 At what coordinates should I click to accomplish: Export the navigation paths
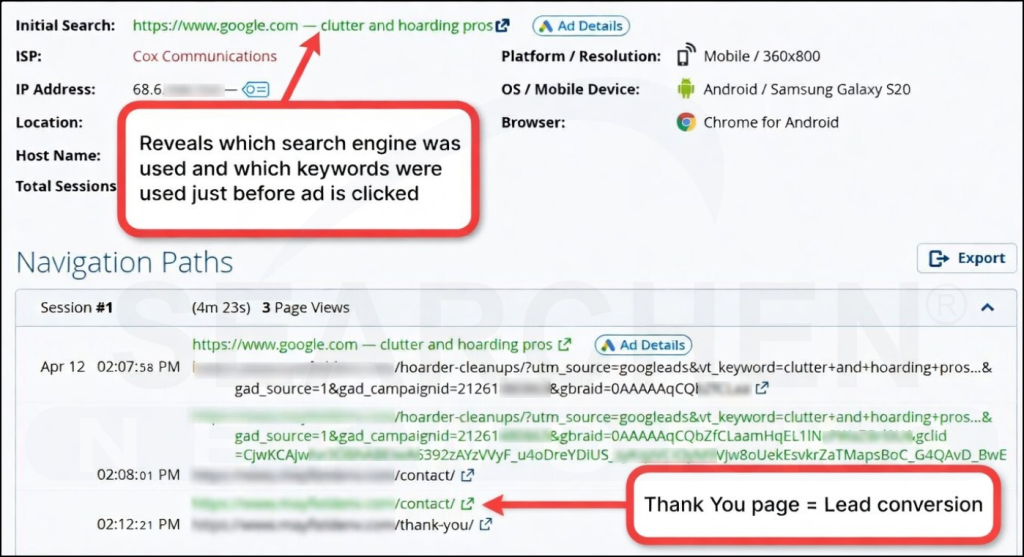coord(967,259)
